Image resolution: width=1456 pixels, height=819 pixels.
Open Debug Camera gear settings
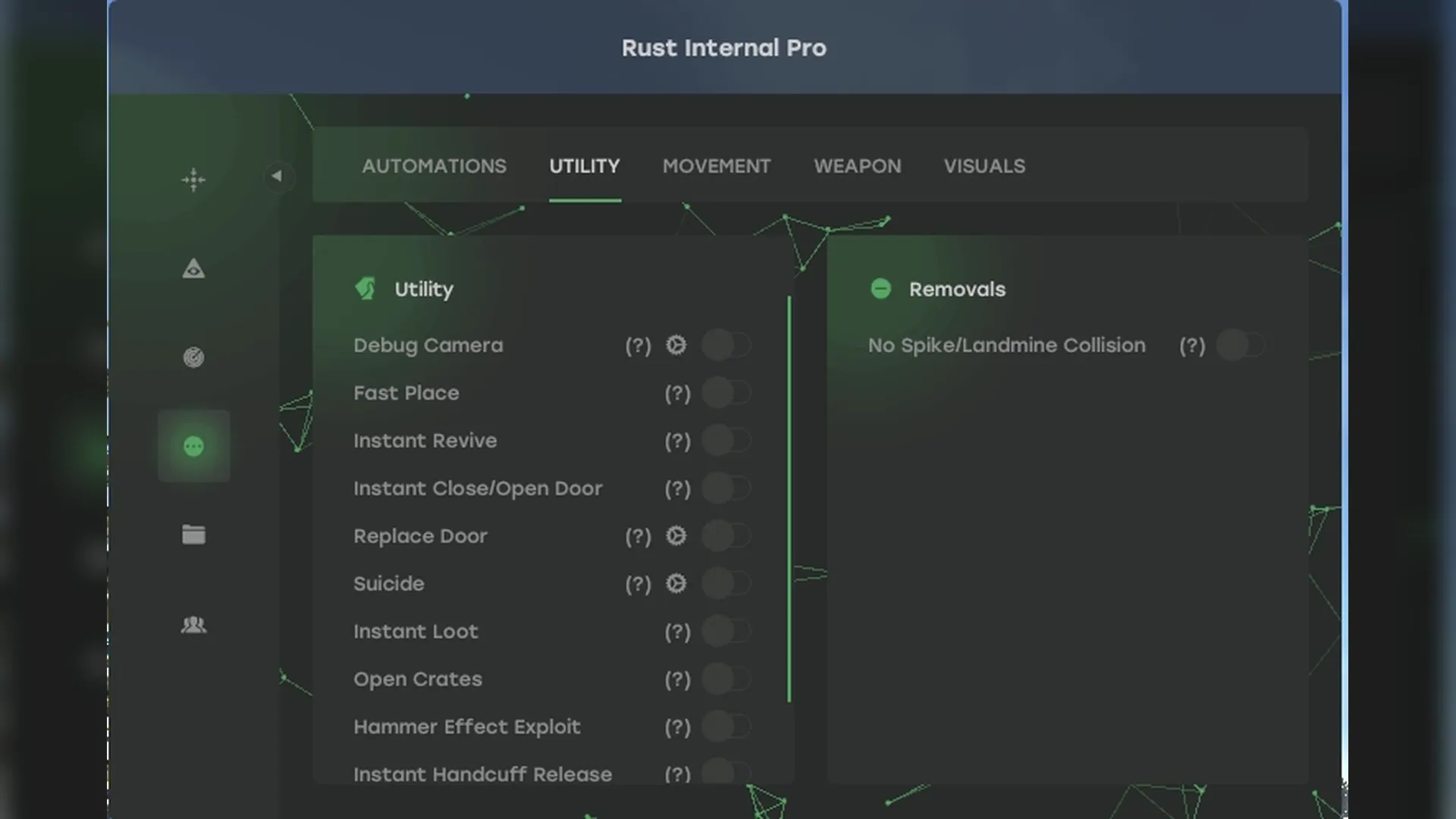pos(676,345)
